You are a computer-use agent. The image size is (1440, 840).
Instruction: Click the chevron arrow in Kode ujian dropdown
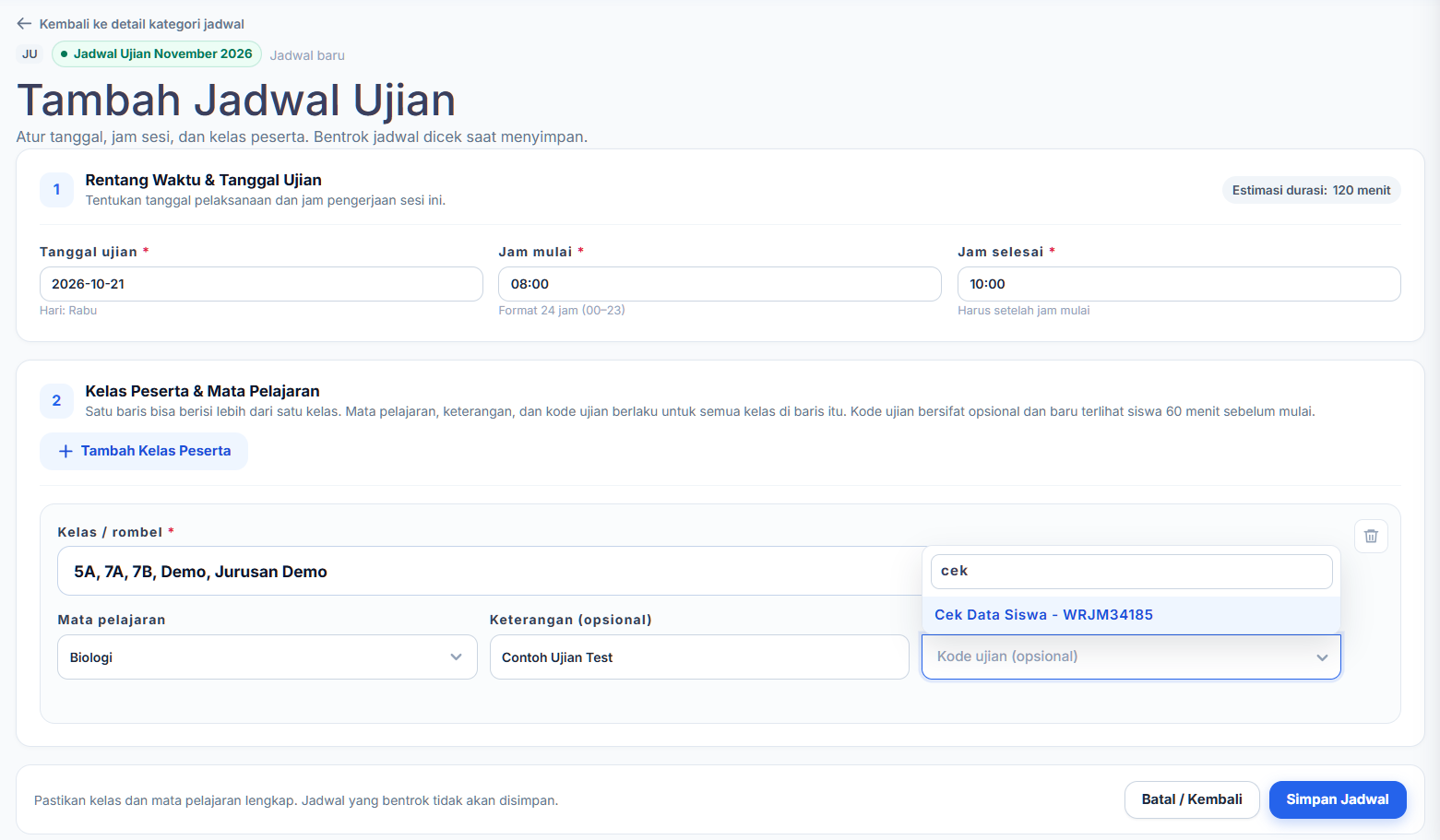(1322, 657)
